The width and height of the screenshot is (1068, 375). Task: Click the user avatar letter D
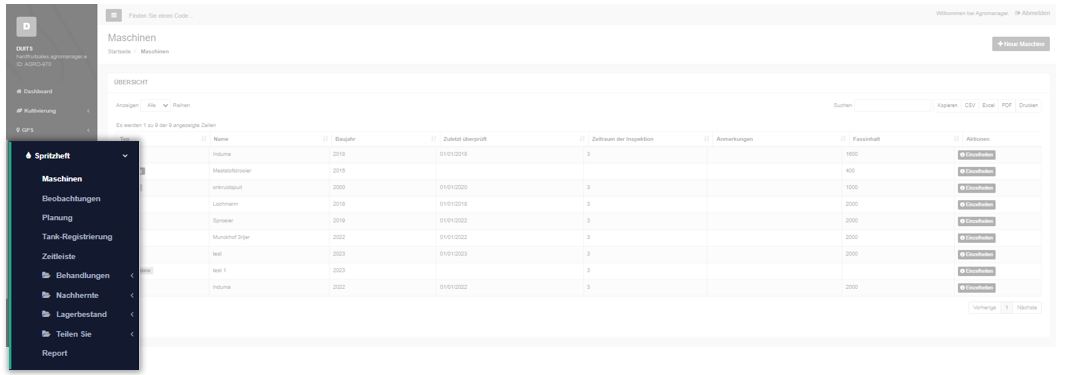coord(26,27)
